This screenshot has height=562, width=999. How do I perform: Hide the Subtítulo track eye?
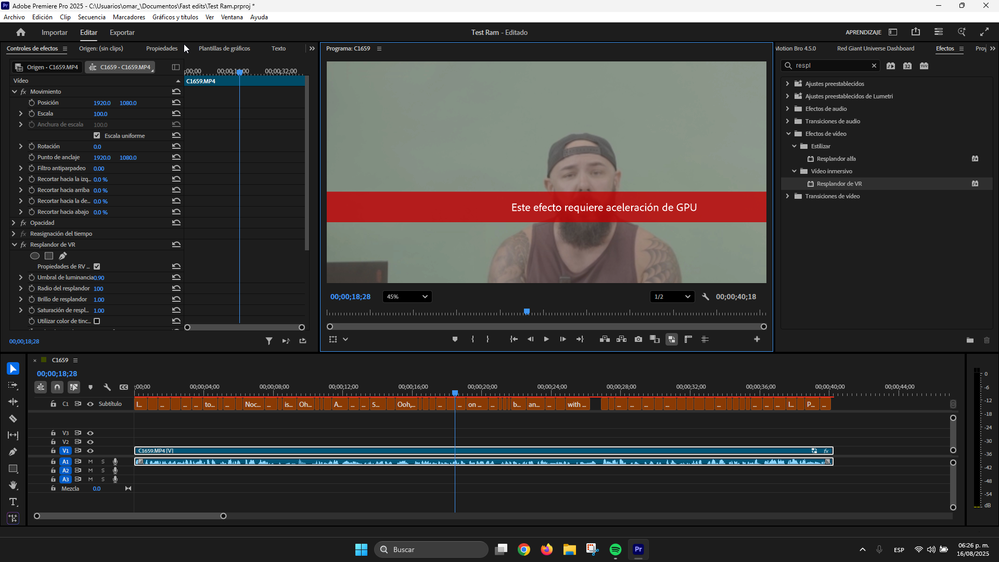click(90, 404)
